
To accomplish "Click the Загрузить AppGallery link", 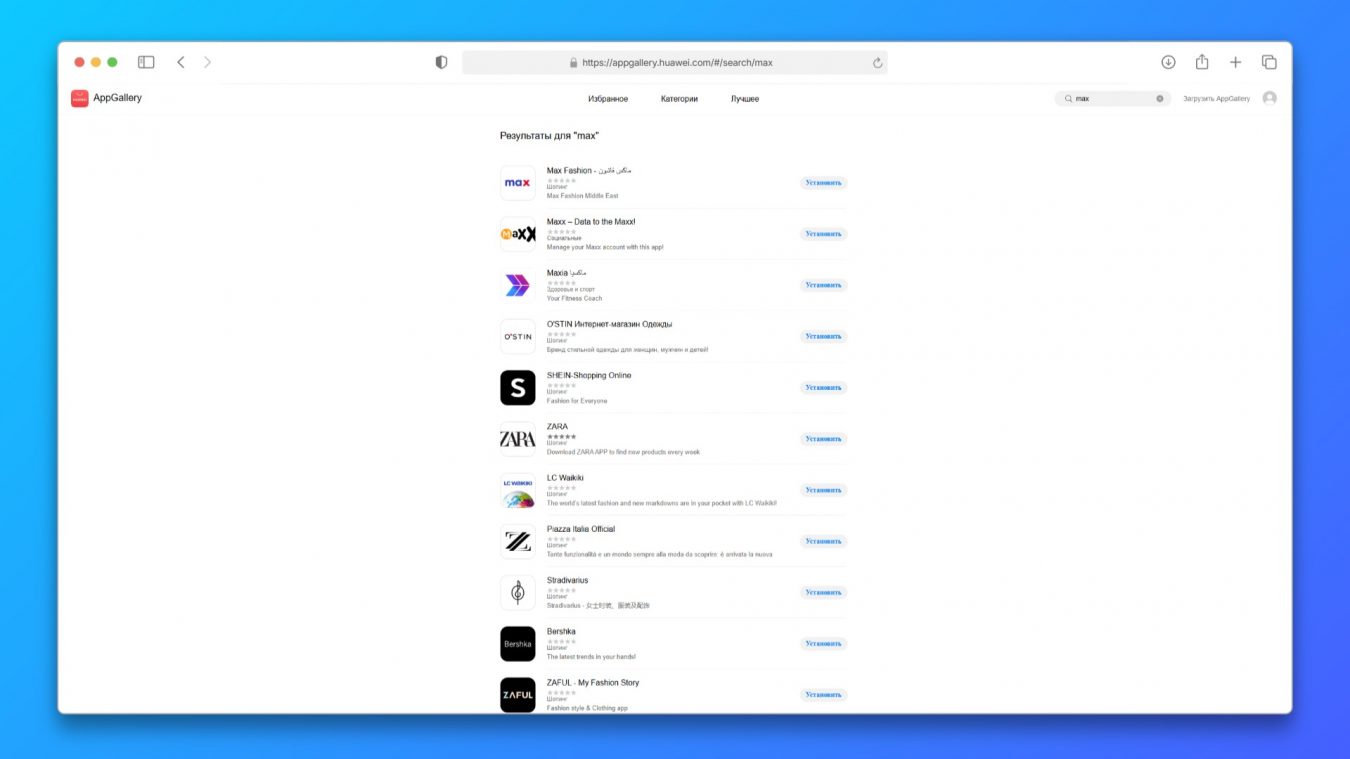I will tap(1217, 99).
